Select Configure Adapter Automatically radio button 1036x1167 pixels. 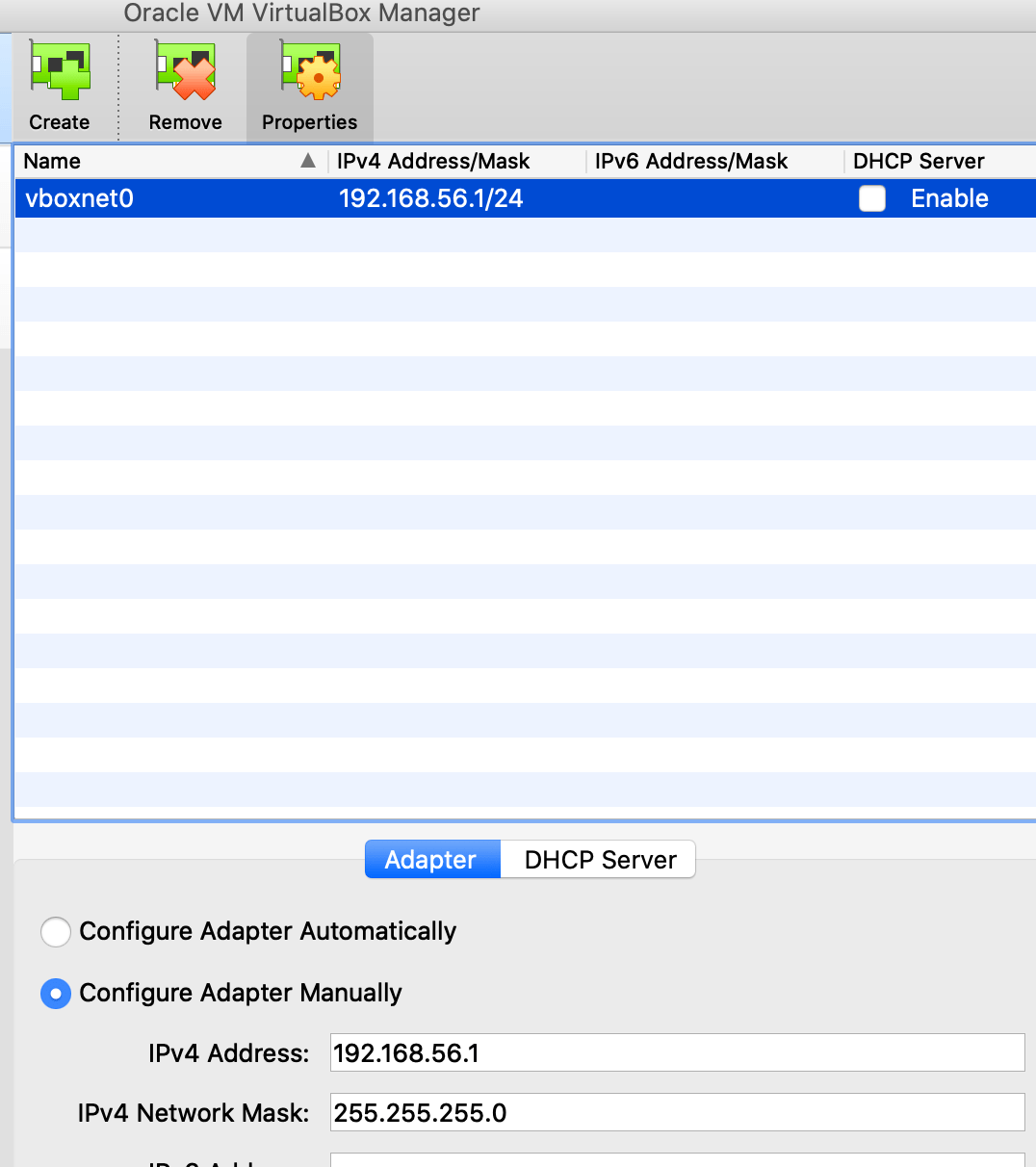tap(55, 931)
